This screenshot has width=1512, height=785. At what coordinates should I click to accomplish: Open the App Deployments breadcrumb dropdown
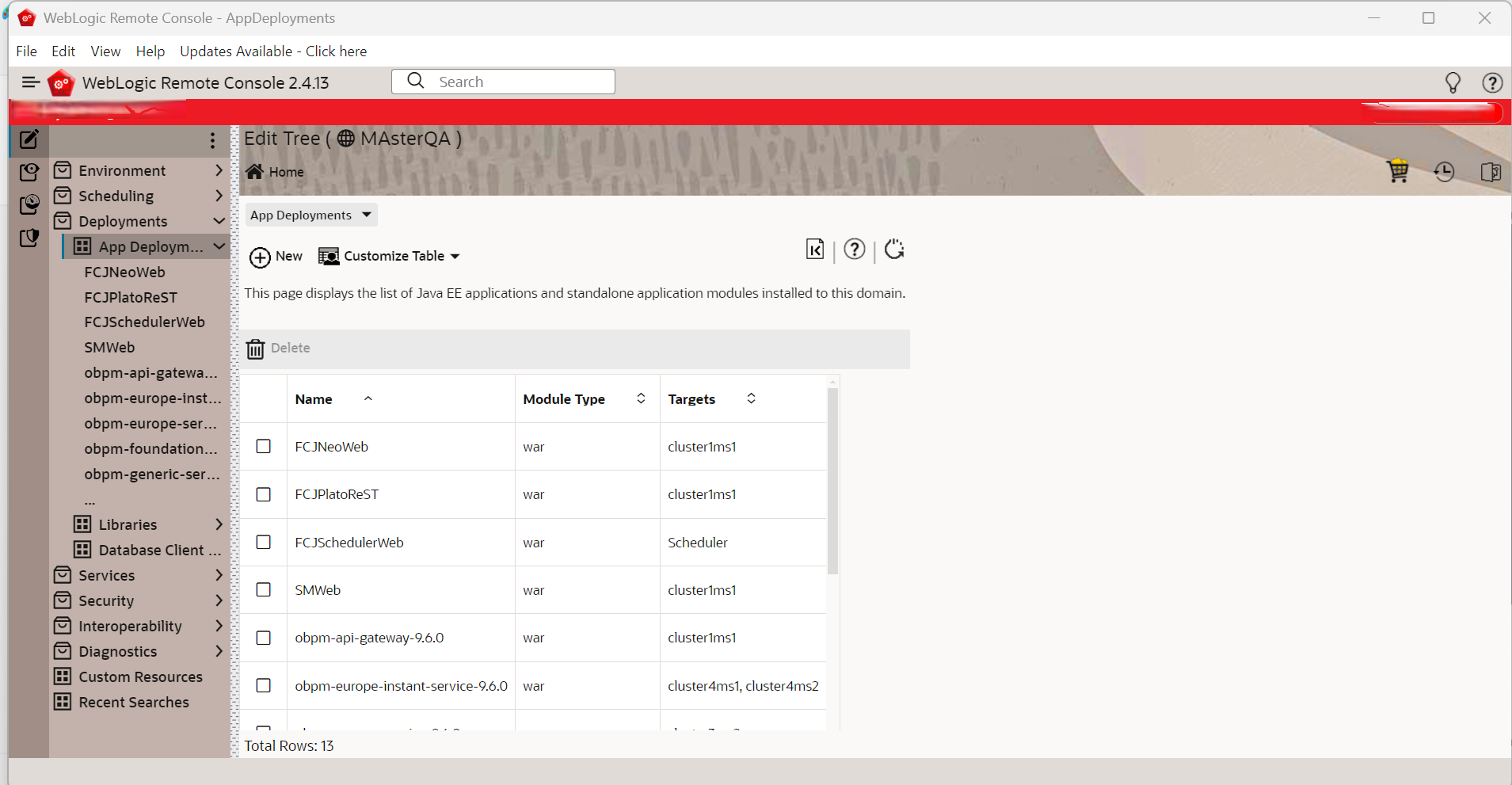310,215
